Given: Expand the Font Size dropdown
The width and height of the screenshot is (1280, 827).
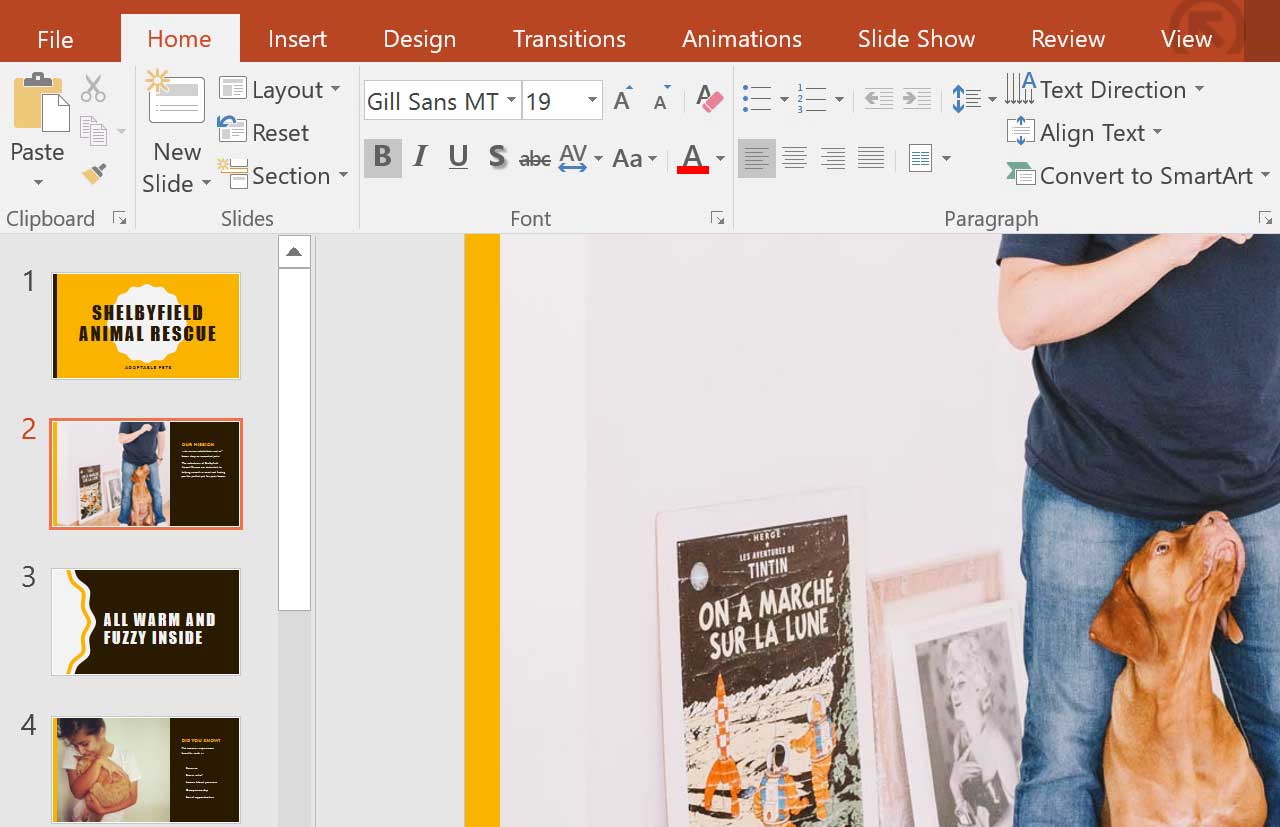Looking at the screenshot, I should (x=591, y=100).
